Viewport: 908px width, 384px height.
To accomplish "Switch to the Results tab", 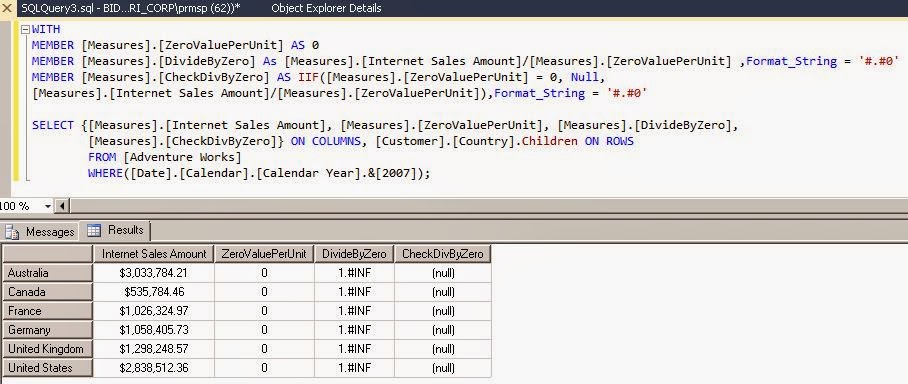I will click(x=115, y=230).
